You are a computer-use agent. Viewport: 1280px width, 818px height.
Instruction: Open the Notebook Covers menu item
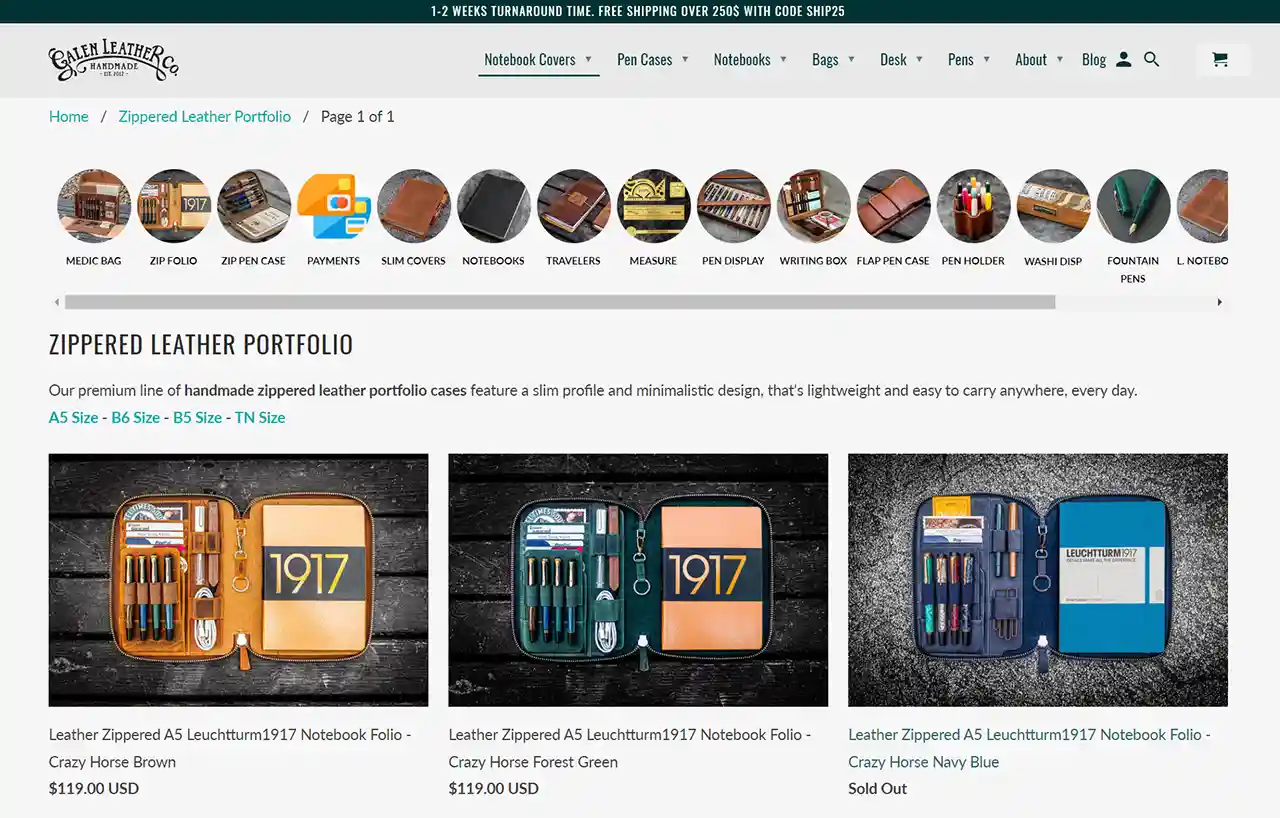(530, 60)
